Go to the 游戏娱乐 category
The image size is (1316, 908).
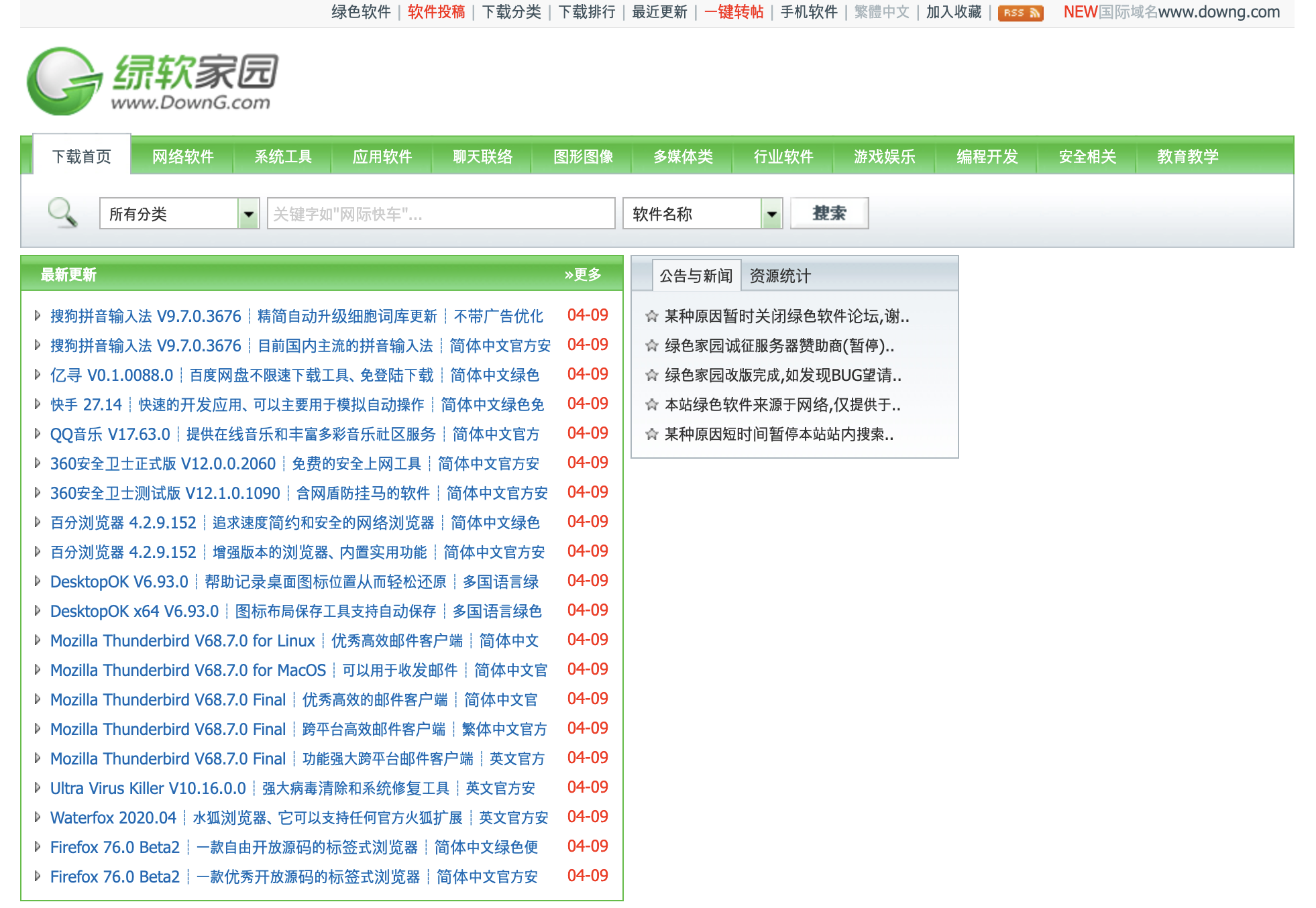click(x=884, y=157)
